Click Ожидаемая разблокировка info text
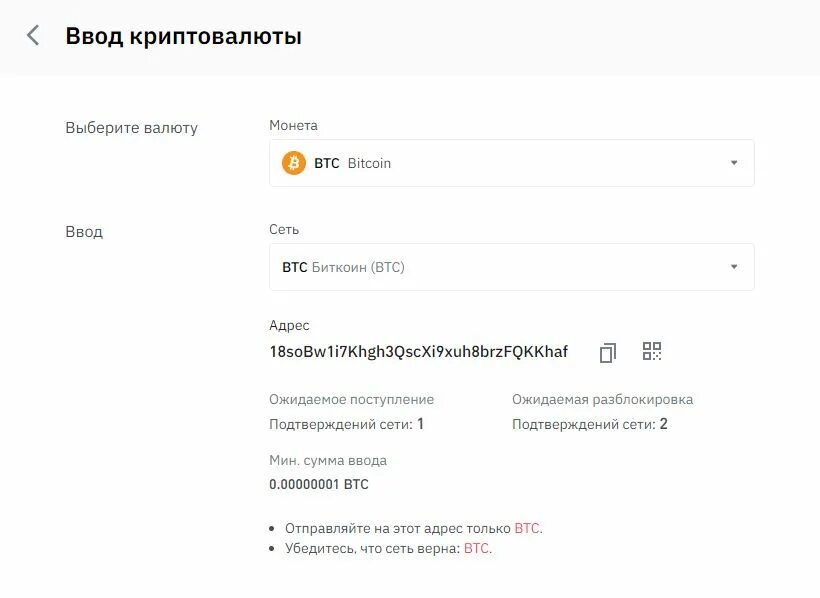Viewport: 820px width, 598px height. [602, 399]
